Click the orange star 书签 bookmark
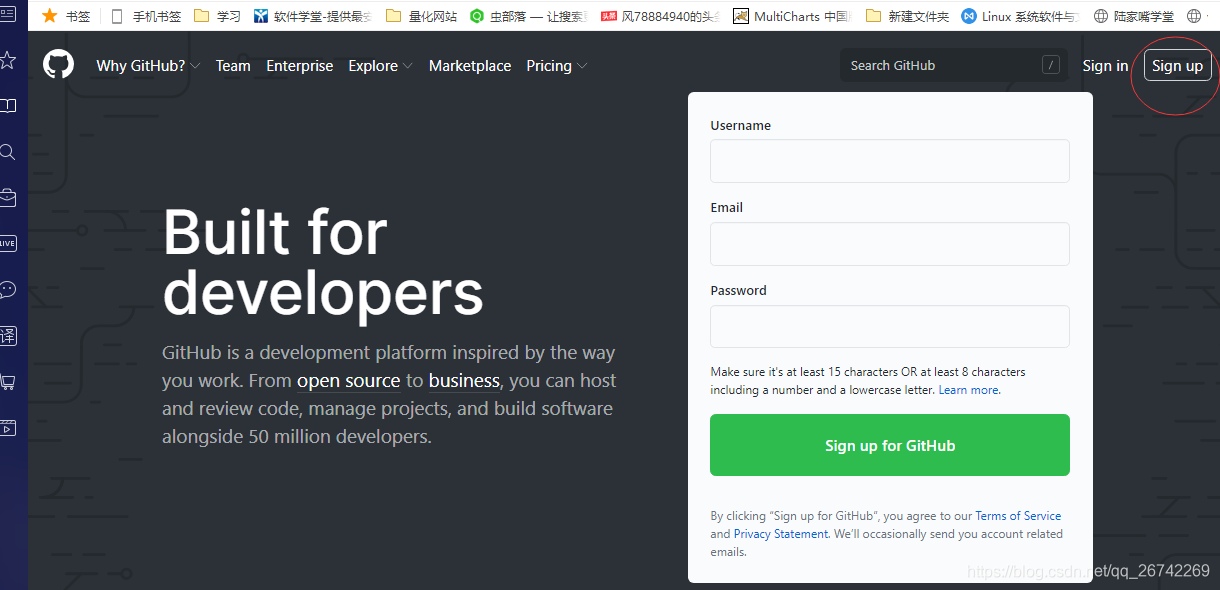The height and width of the screenshot is (590, 1220). tap(66, 16)
